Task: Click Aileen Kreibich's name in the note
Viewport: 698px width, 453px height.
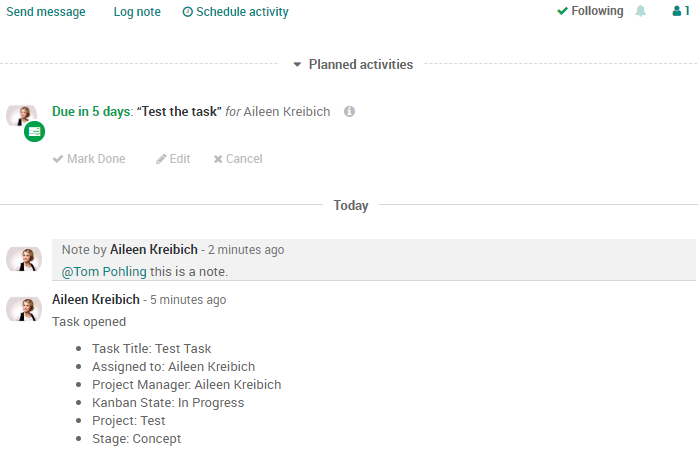Action: 154,250
